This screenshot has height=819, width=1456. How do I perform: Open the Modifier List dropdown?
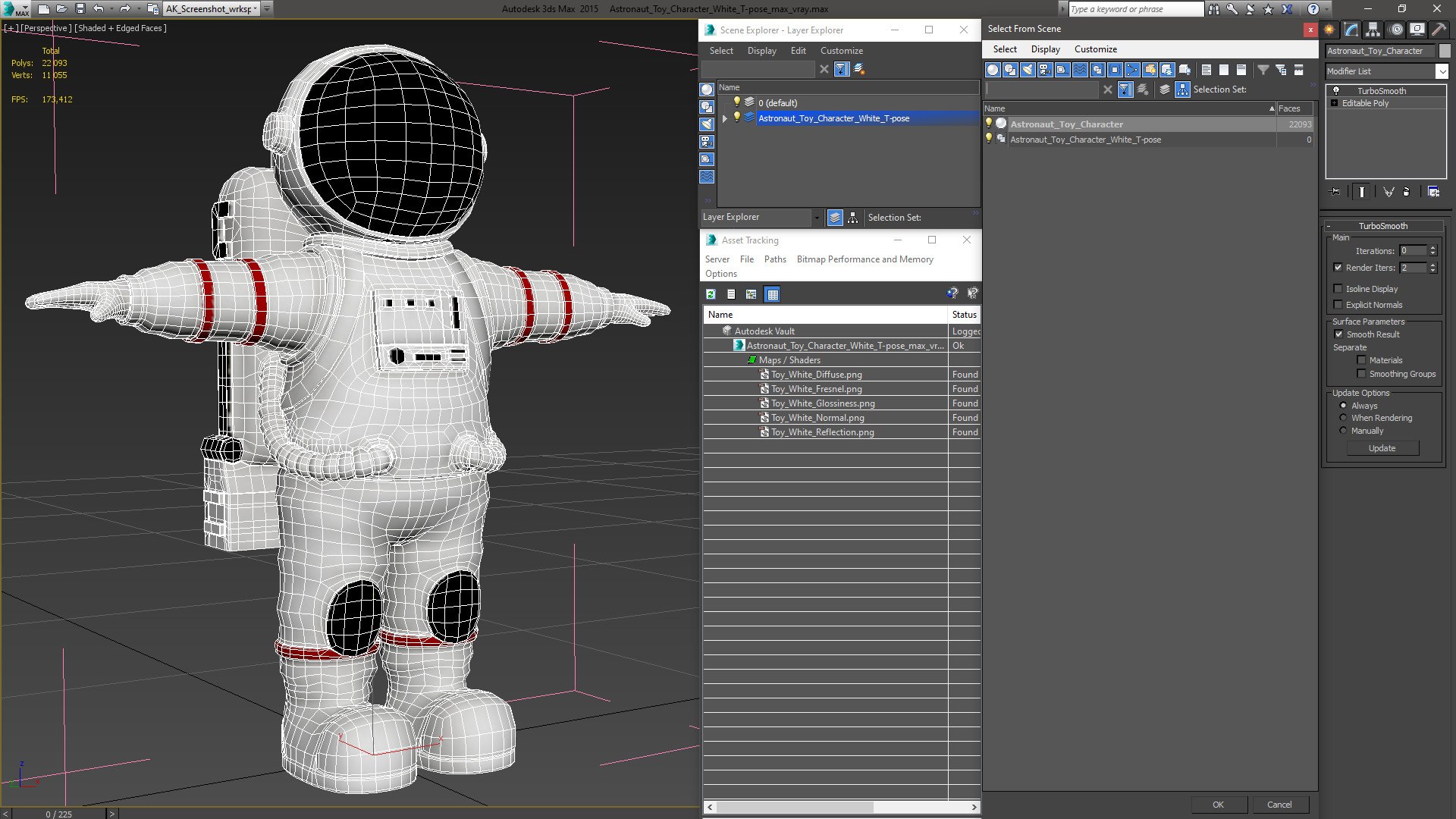[x=1442, y=71]
